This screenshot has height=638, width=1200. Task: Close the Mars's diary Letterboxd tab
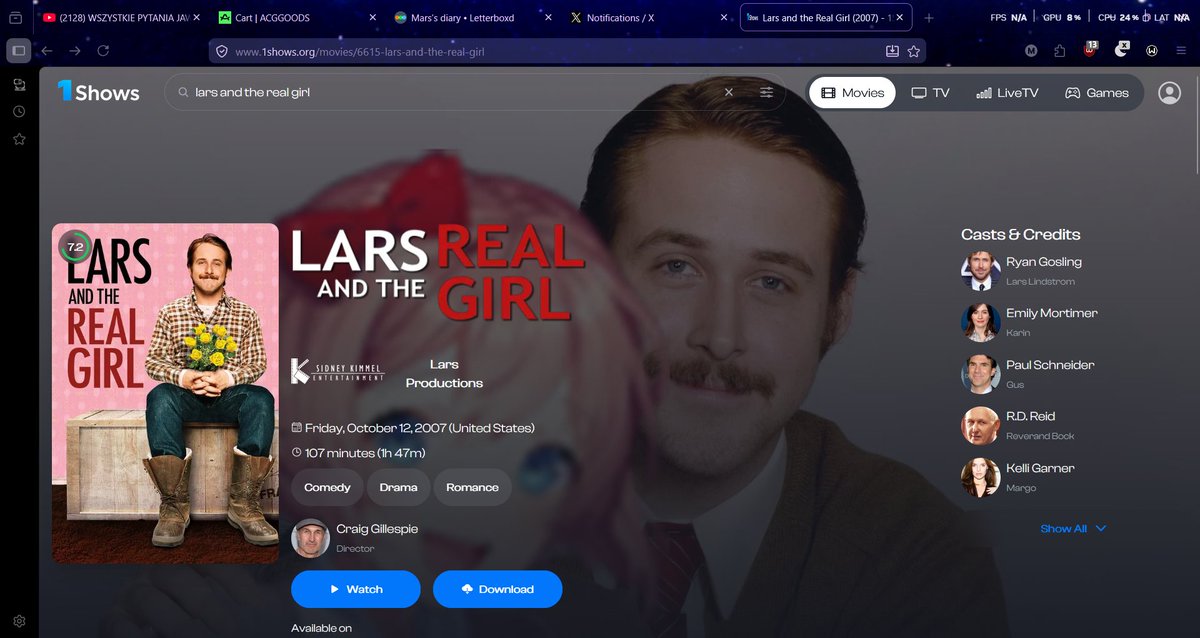tap(548, 18)
